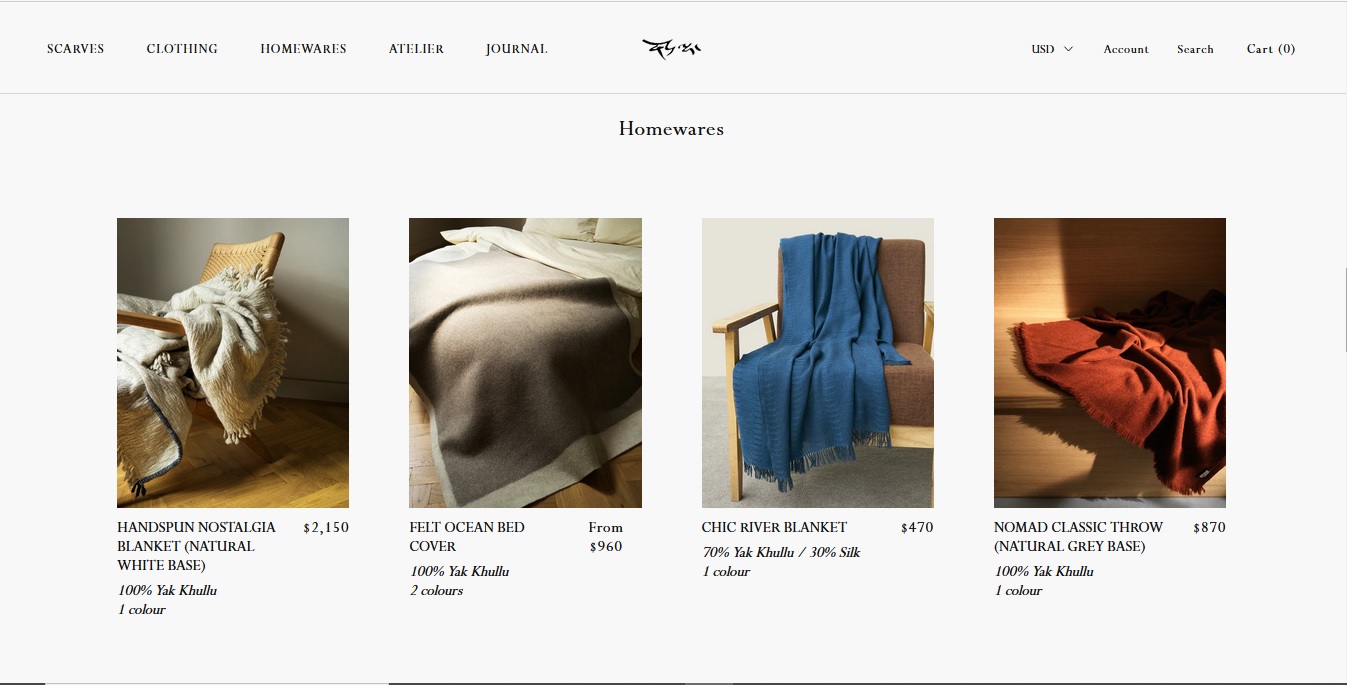This screenshot has width=1347, height=685.
Task: Click Nomad Classic Throw title link
Action: (1078, 537)
